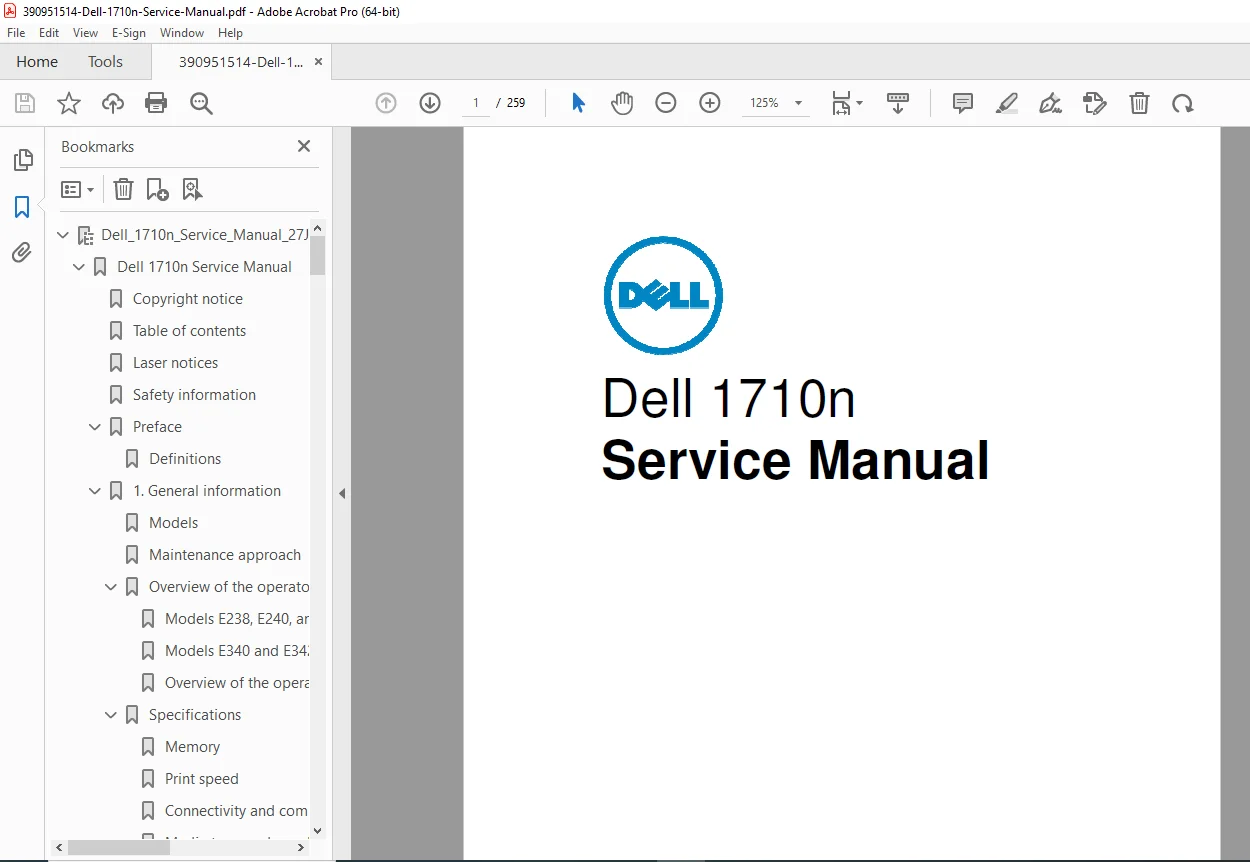
Task: Open the File menu
Action: pos(16,33)
